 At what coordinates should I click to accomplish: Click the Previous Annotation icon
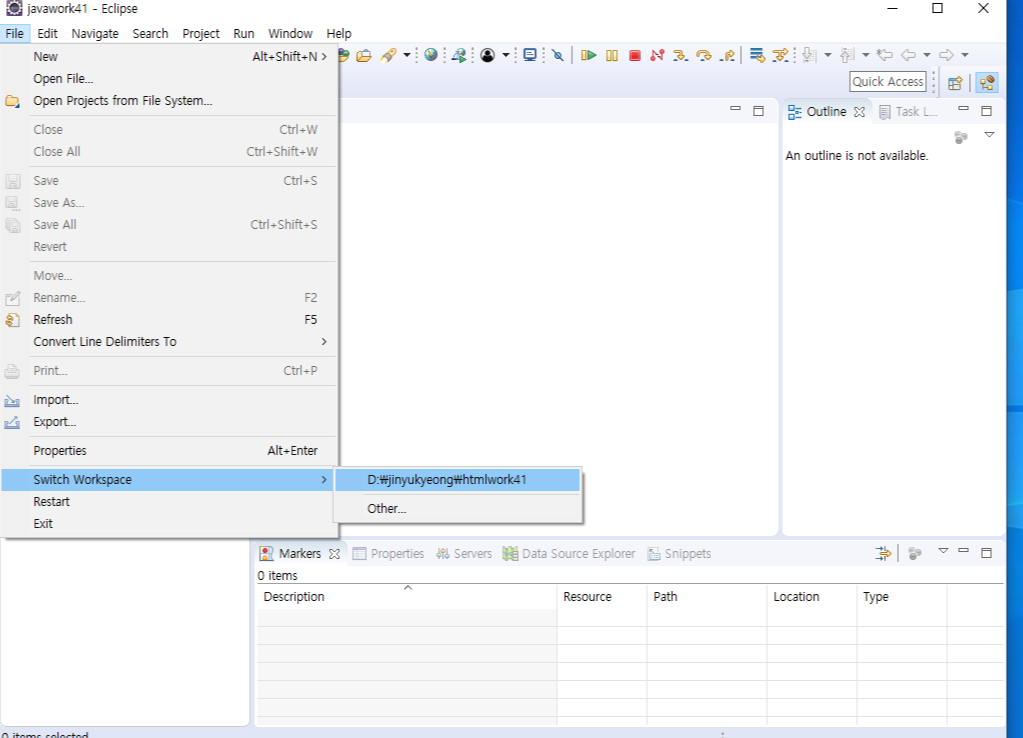point(847,55)
